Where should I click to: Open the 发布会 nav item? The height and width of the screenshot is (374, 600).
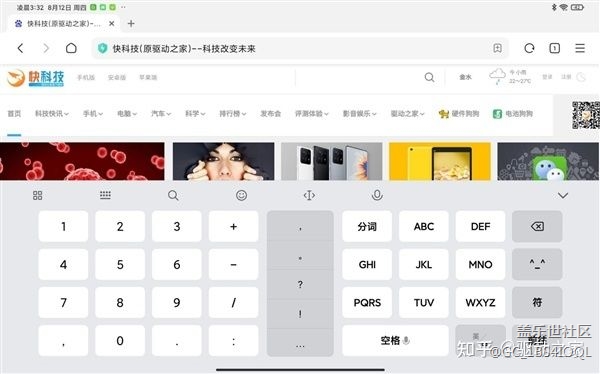pos(271,114)
